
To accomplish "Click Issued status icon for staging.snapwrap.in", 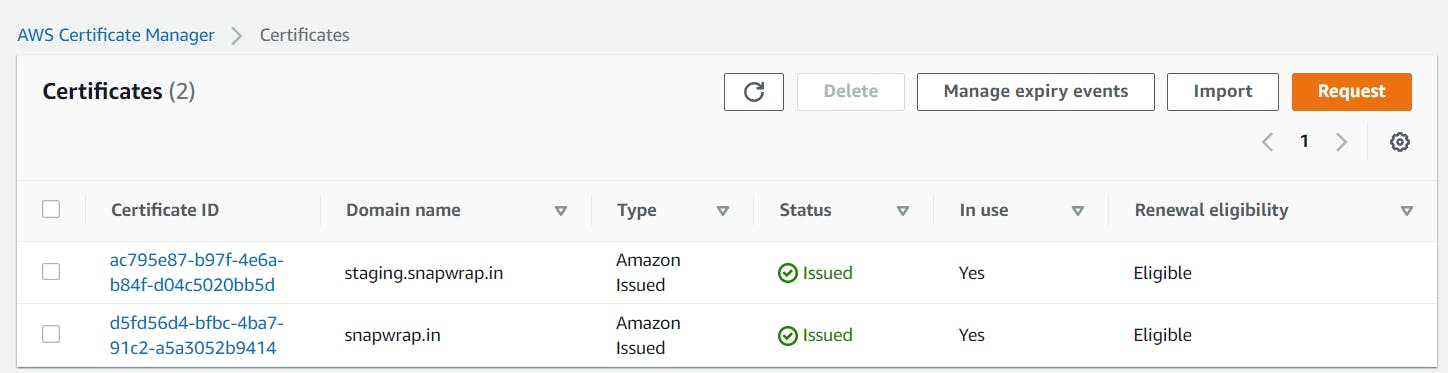I will tap(788, 273).
